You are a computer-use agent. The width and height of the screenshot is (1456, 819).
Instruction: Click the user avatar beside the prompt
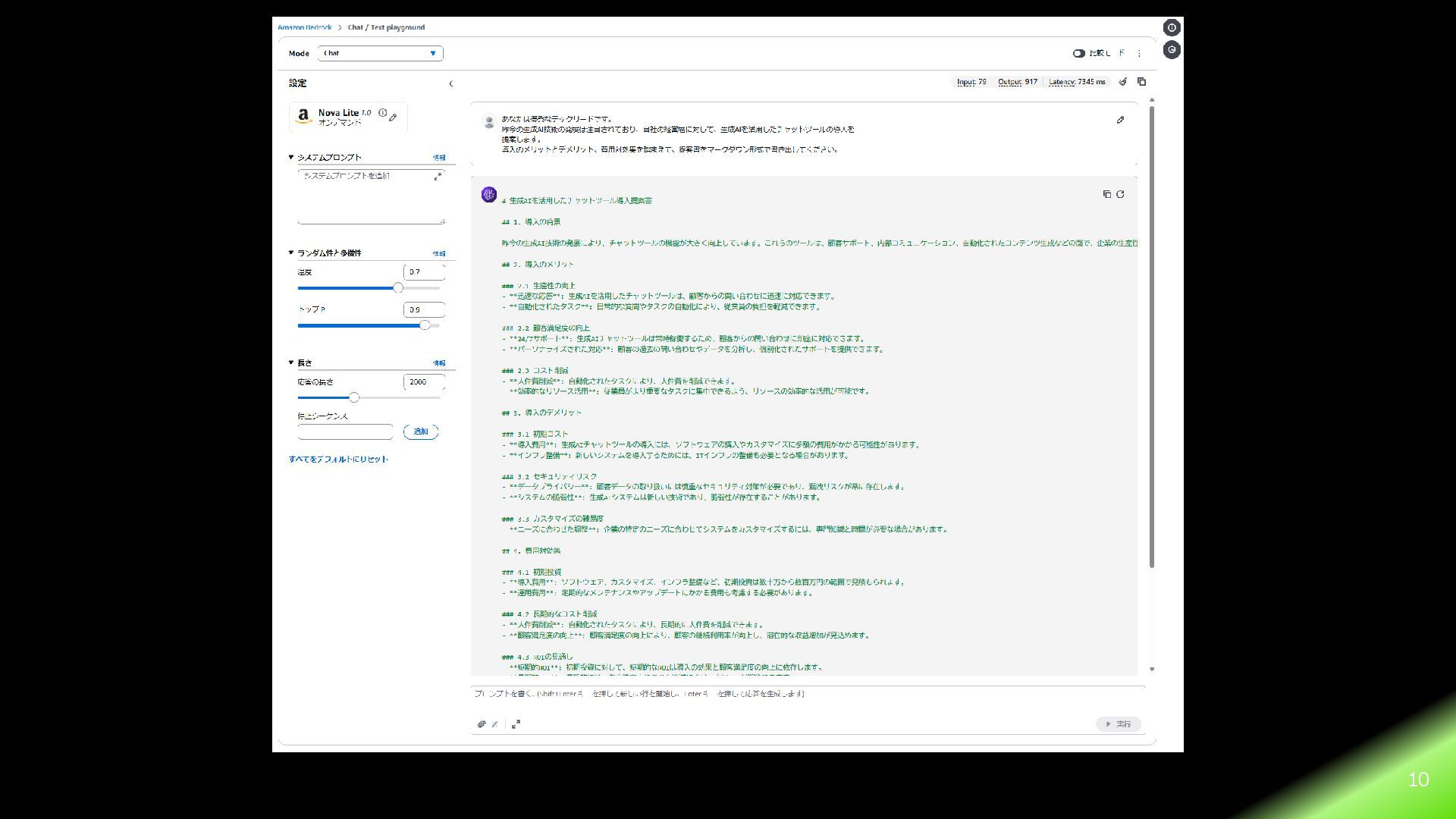tap(489, 121)
